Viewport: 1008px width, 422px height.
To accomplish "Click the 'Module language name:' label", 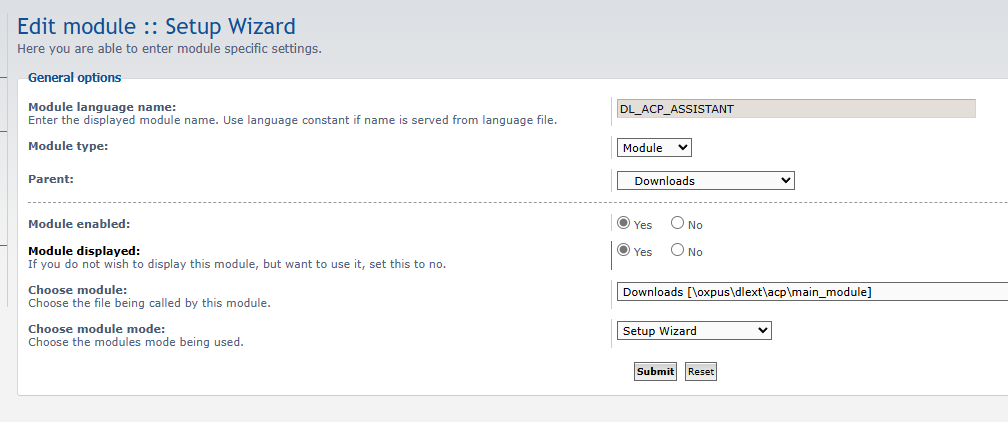I will coord(102,107).
